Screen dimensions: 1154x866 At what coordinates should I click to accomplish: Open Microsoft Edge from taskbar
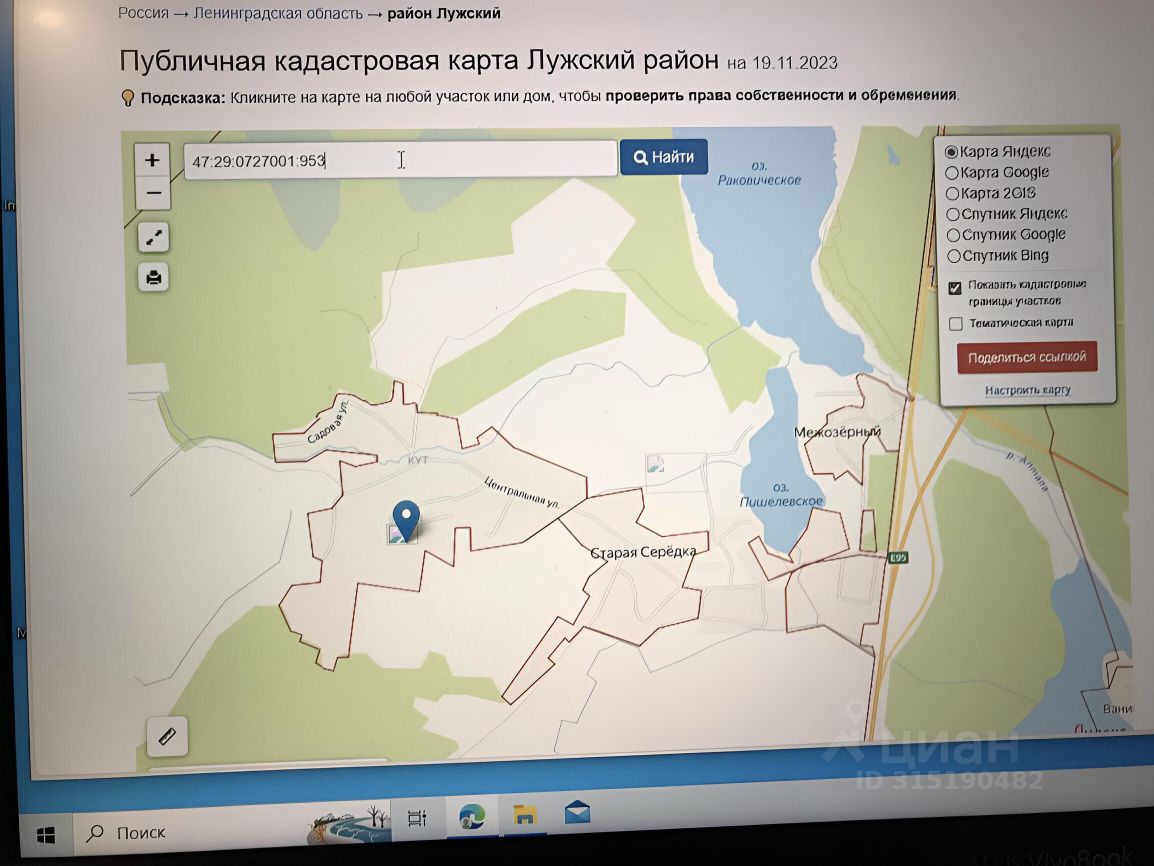point(471,816)
